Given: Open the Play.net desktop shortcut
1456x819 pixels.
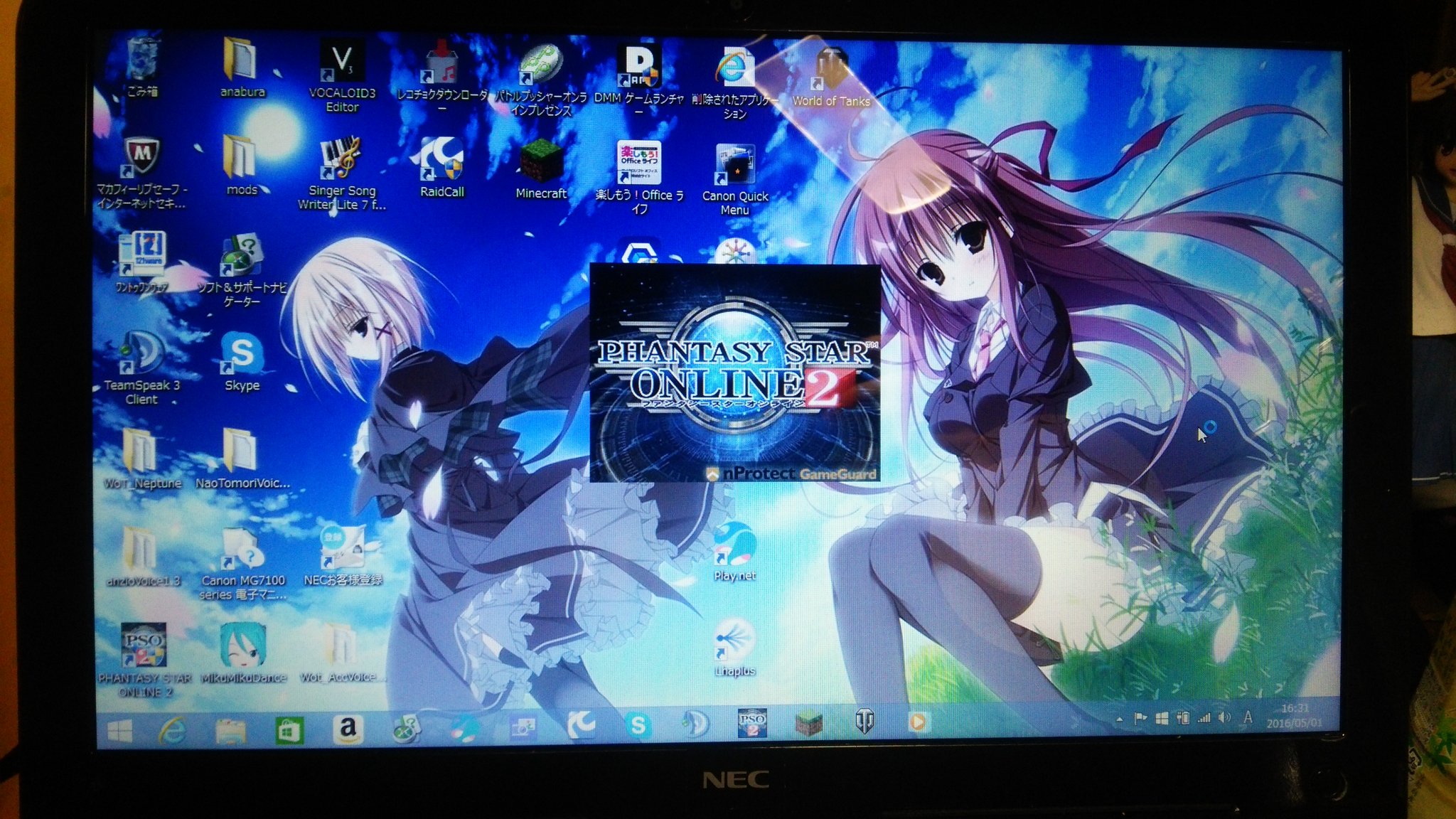Looking at the screenshot, I should pos(735,552).
